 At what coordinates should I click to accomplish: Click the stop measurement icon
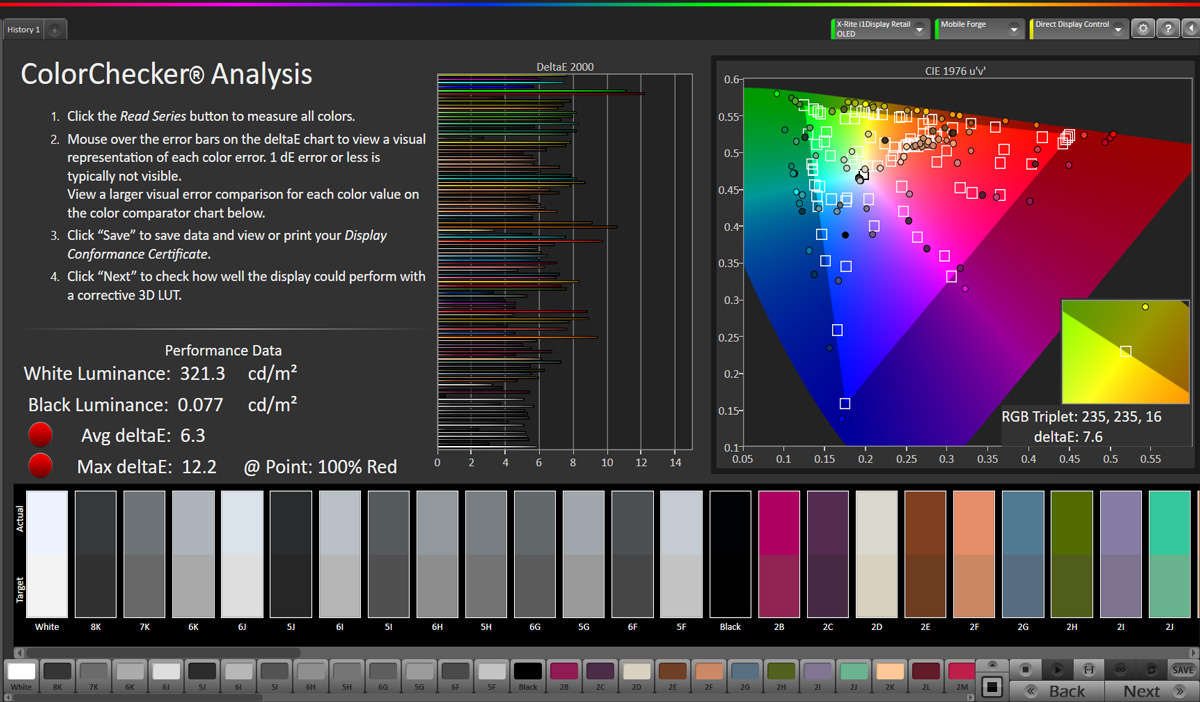(1025, 669)
